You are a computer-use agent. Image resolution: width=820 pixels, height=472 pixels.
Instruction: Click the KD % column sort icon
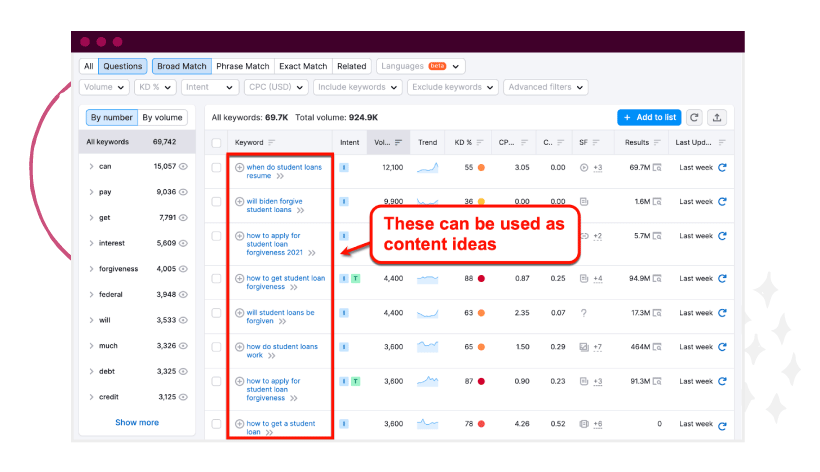pos(483,143)
